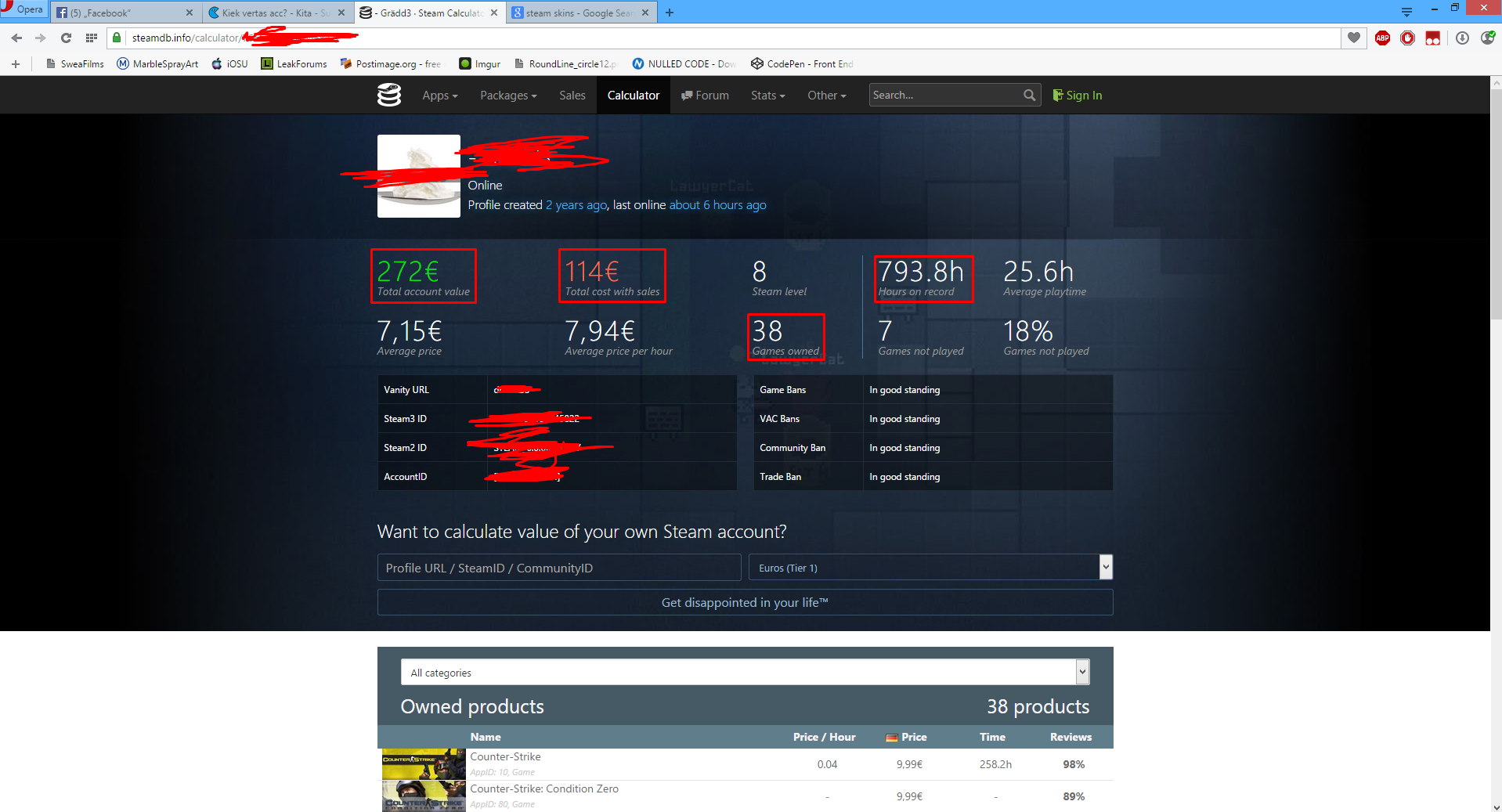The width and height of the screenshot is (1502, 812).
Task: Sort the table by Time column
Action: tap(992, 737)
